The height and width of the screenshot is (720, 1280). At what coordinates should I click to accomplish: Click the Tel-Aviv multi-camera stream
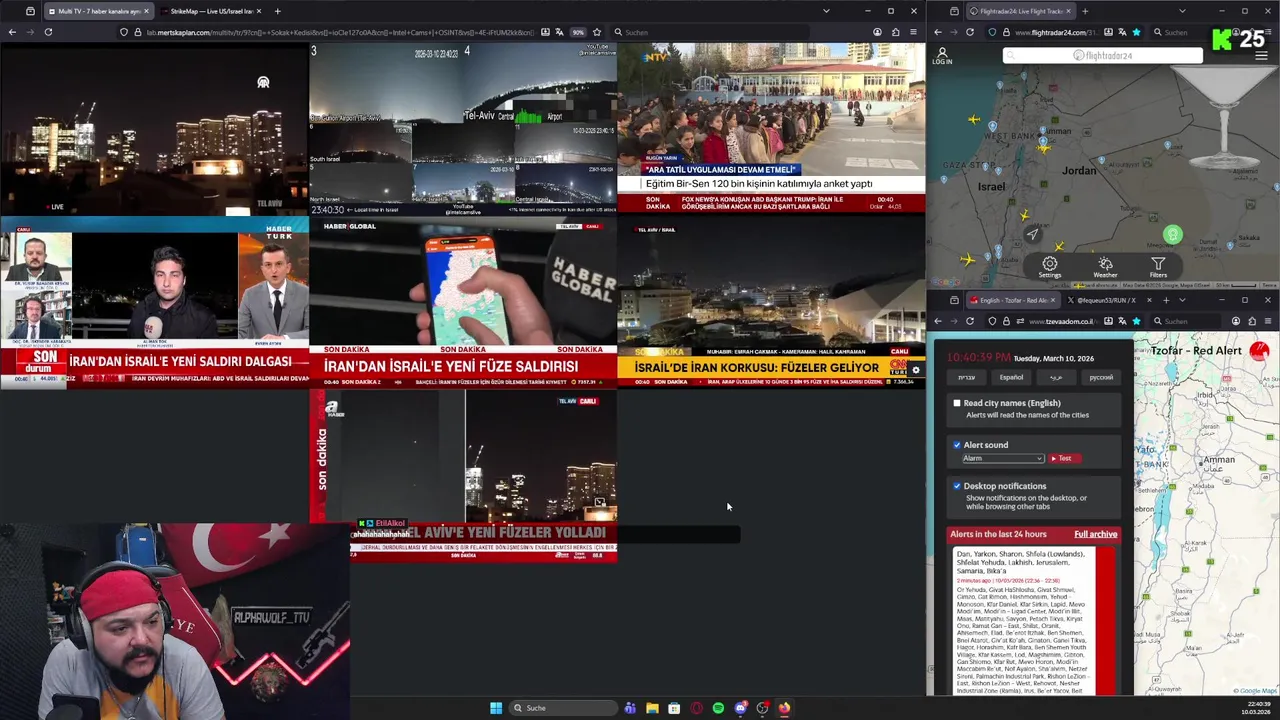(x=463, y=130)
